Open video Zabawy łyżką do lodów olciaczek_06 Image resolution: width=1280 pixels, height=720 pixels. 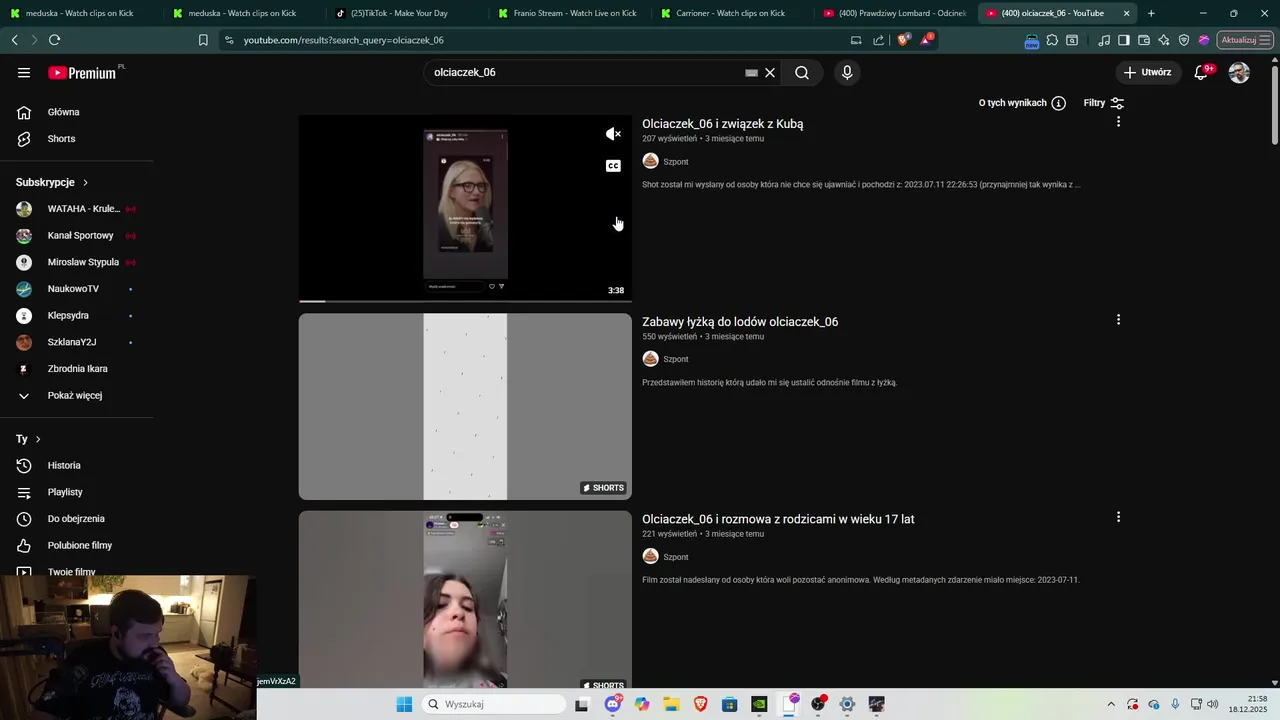pyautogui.click(x=740, y=322)
